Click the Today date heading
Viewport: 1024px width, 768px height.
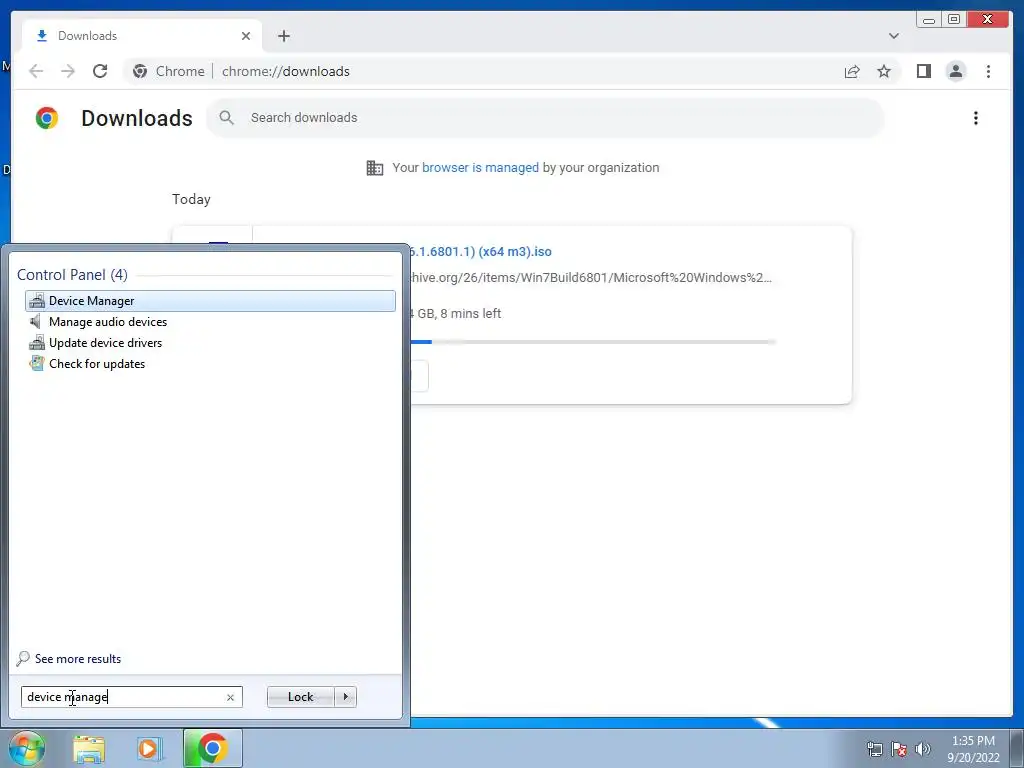pyautogui.click(x=191, y=199)
